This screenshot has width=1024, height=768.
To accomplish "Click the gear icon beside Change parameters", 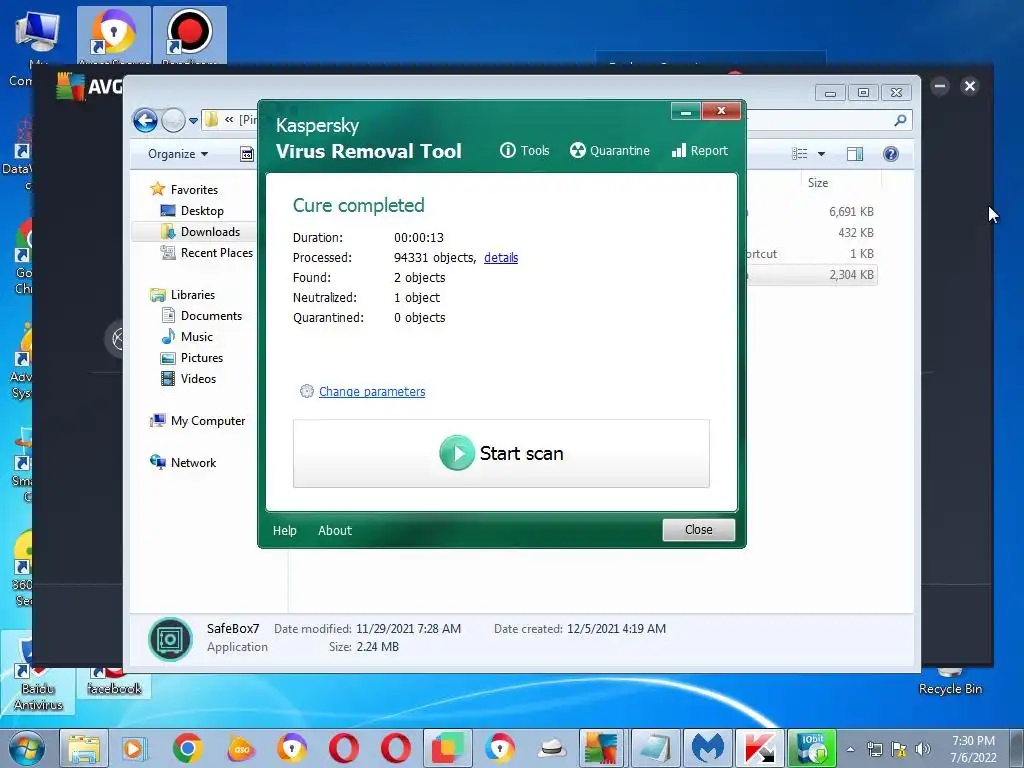I will point(306,391).
